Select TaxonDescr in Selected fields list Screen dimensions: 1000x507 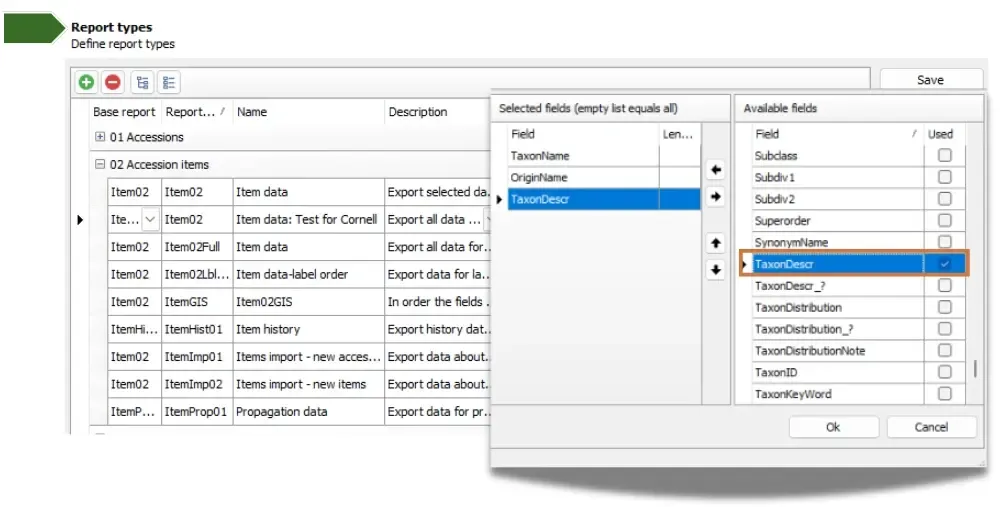(x=584, y=199)
